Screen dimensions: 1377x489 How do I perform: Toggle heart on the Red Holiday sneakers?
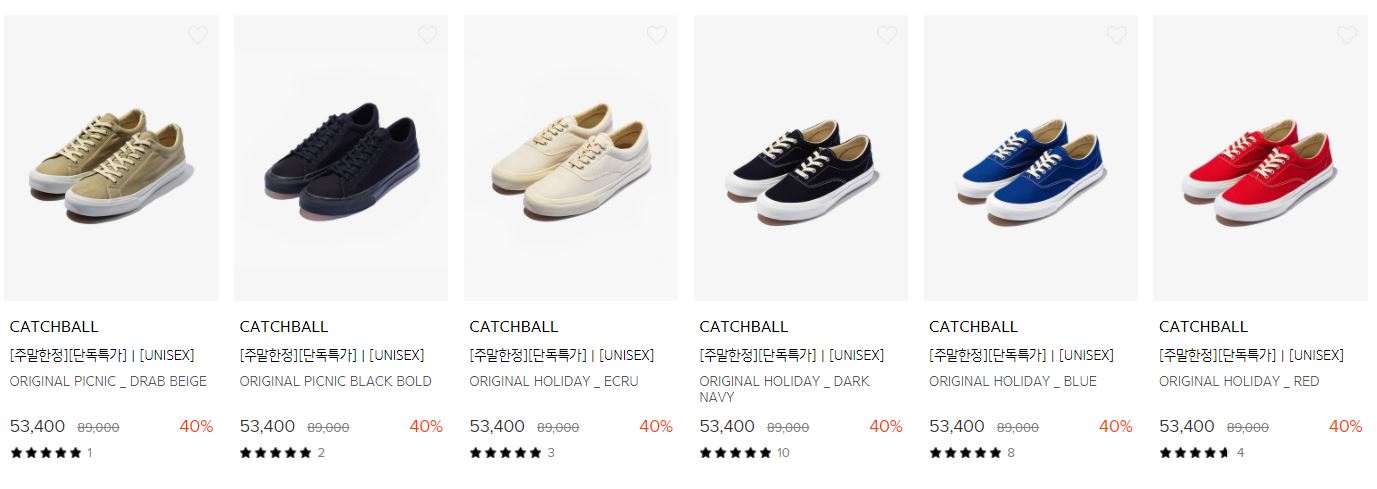[1347, 36]
